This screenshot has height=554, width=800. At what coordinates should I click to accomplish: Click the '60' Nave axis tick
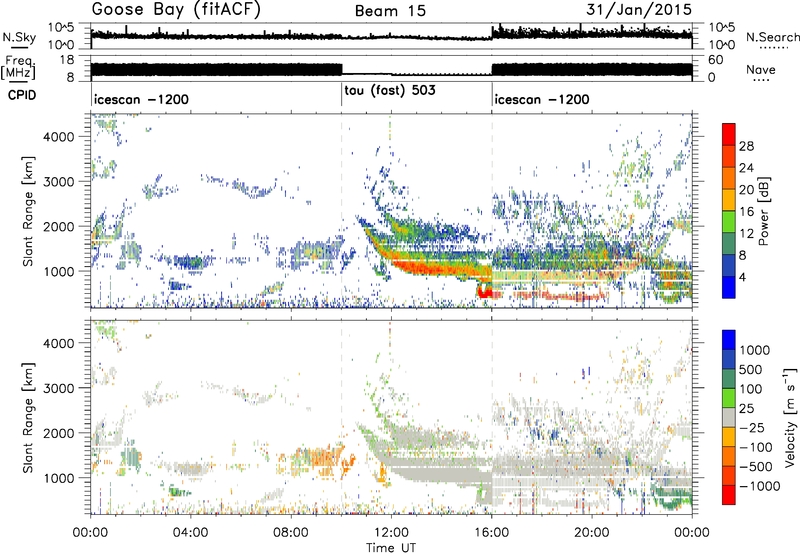click(715, 60)
